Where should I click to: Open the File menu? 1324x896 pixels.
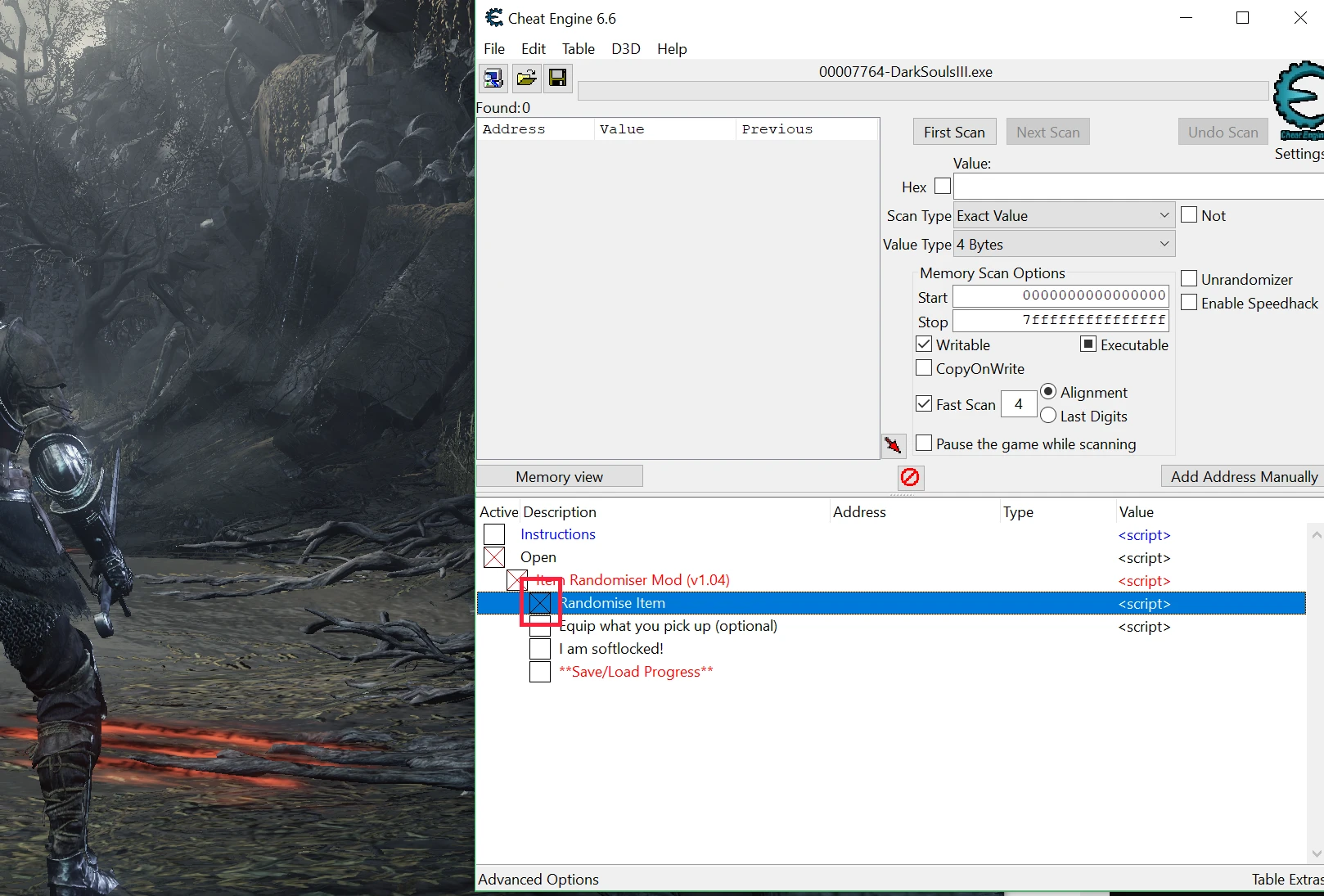pos(494,49)
